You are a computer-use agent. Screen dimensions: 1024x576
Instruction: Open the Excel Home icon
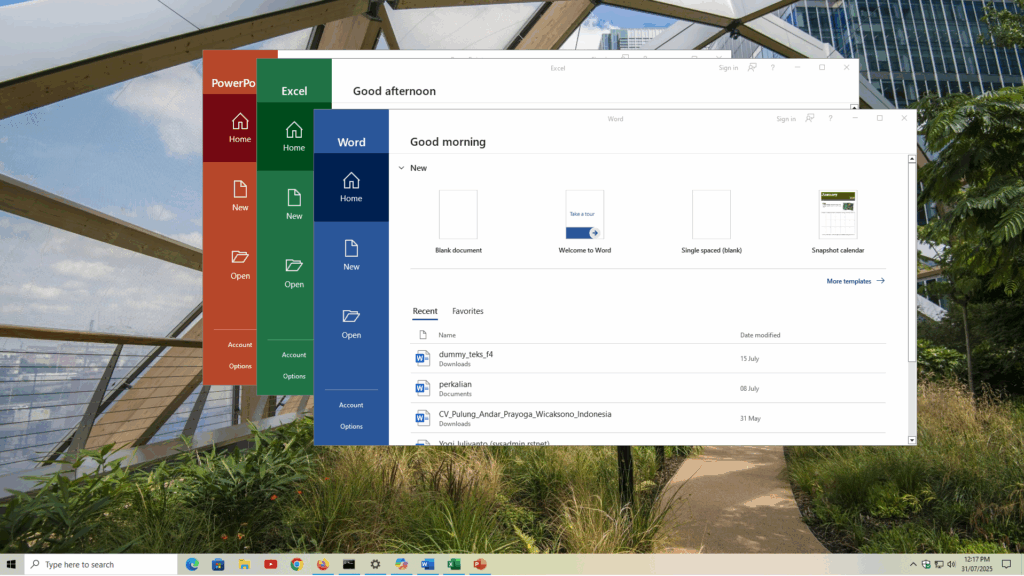(294, 130)
